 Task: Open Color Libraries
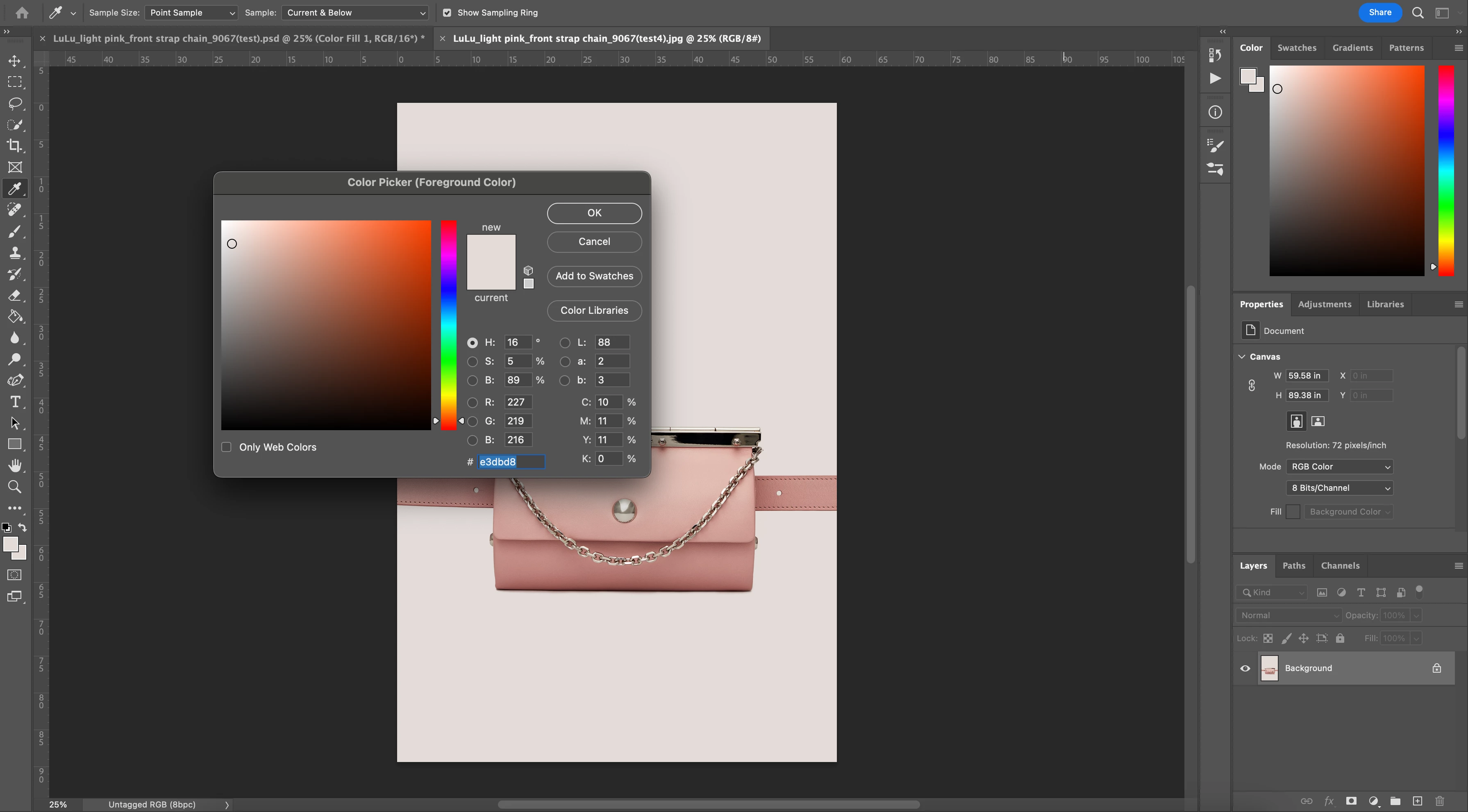(594, 311)
